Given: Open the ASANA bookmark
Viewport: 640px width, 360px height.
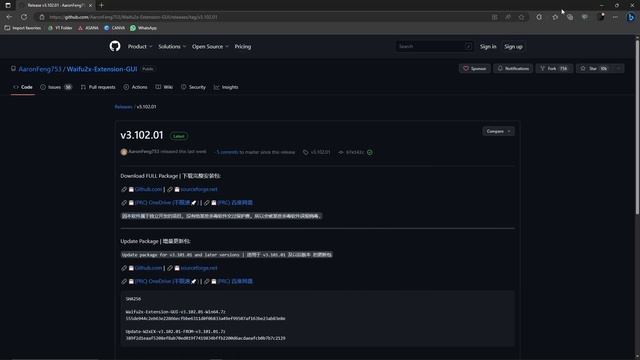Looking at the screenshot, I should [x=88, y=28].
